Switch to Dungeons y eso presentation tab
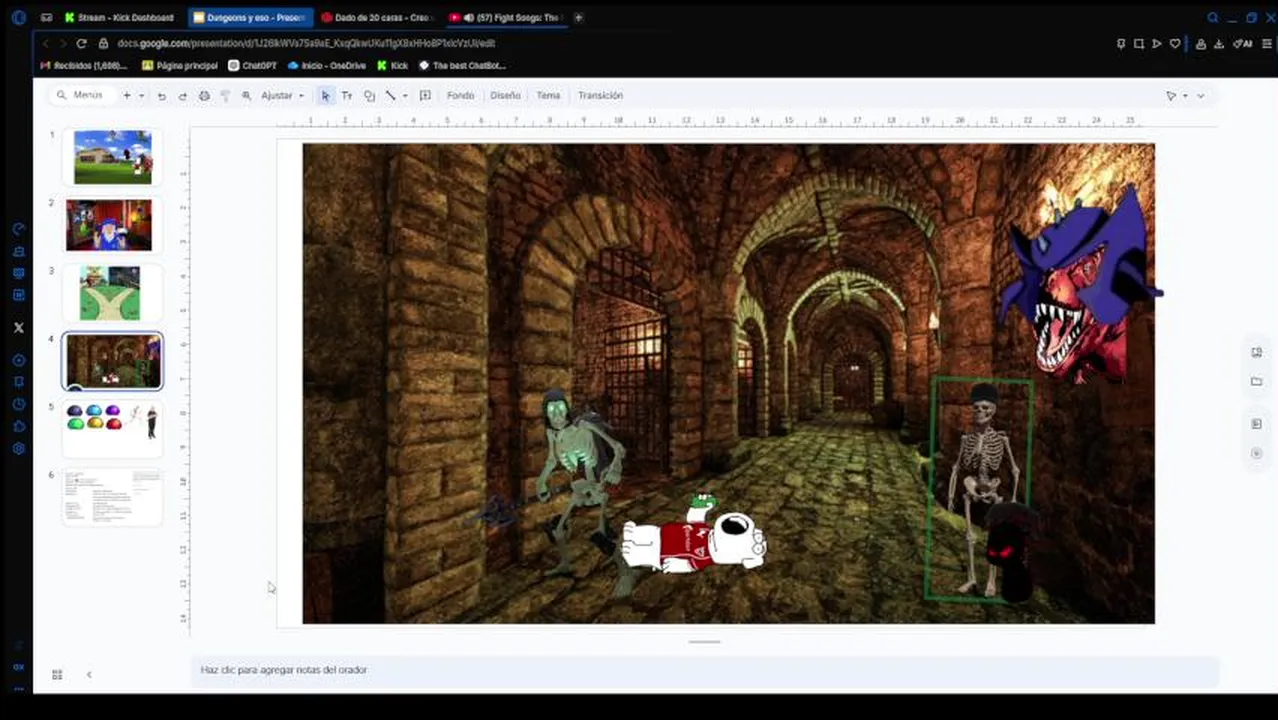 pyautogui.click(x=250, y=18)
